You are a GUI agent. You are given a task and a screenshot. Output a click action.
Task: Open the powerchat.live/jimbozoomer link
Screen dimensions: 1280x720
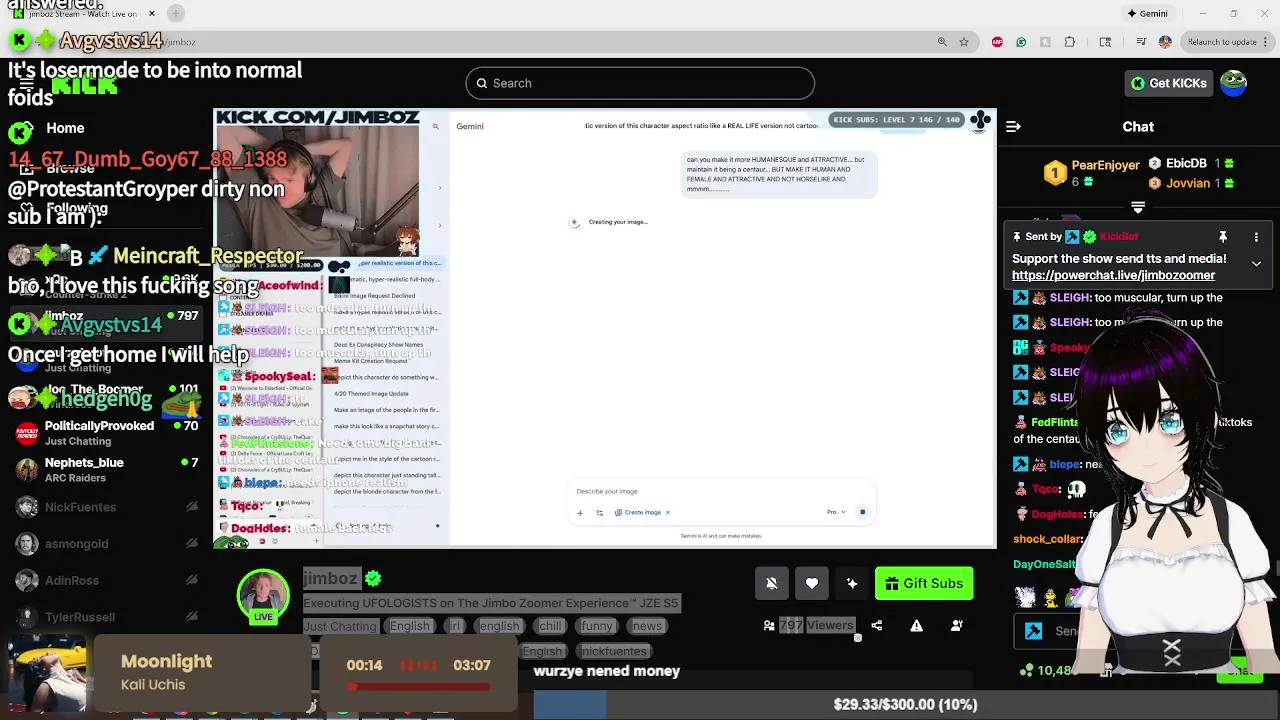coord(1113,275)
